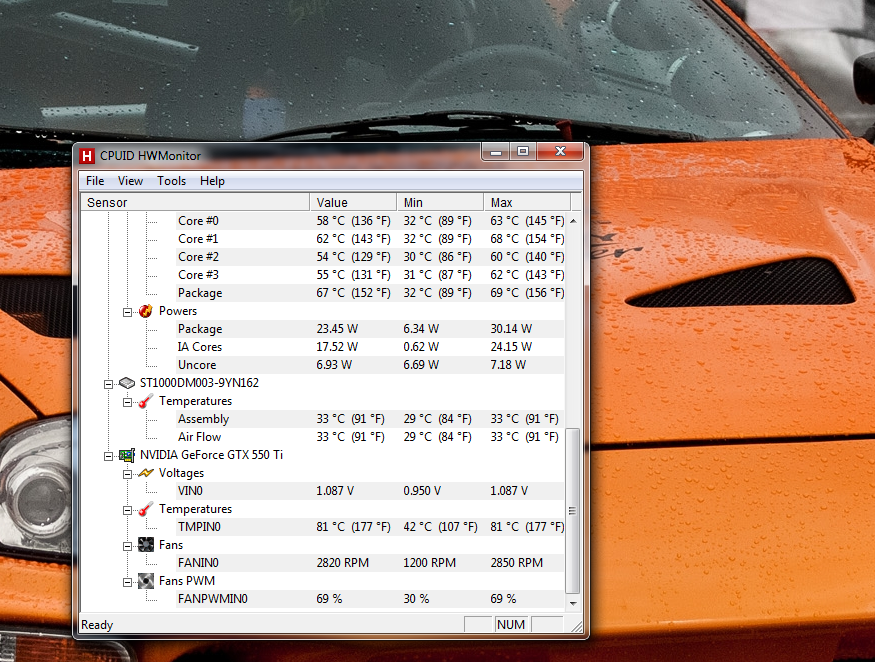The height and width of the screenshot is (662, 875).
Task: Click the Max column header
Action: pyautogui.click(x=527, y=202)
